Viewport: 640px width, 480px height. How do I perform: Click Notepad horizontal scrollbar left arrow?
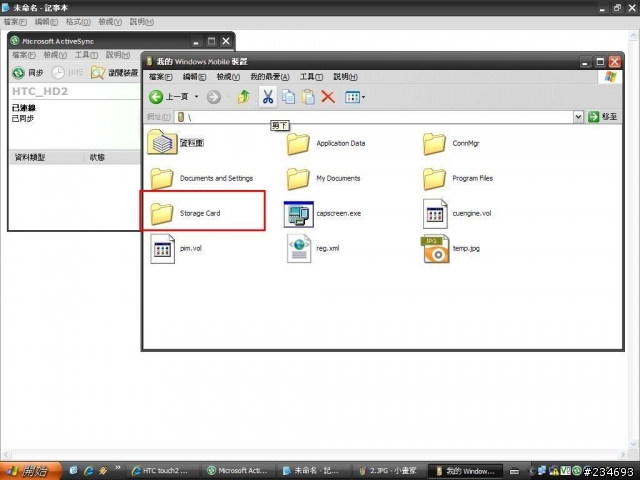[x=6, y=454]
